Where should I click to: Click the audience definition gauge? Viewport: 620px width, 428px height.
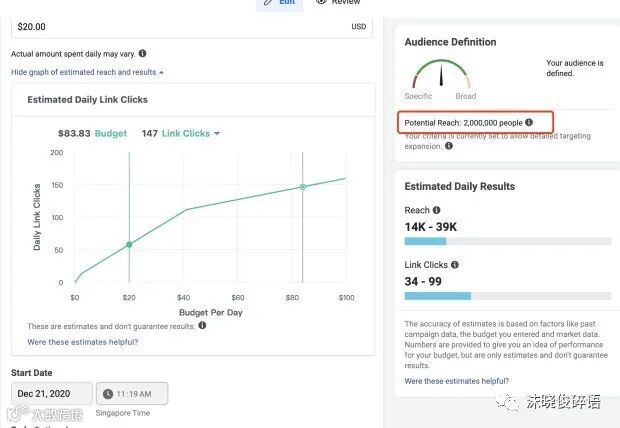click(440, 78)
